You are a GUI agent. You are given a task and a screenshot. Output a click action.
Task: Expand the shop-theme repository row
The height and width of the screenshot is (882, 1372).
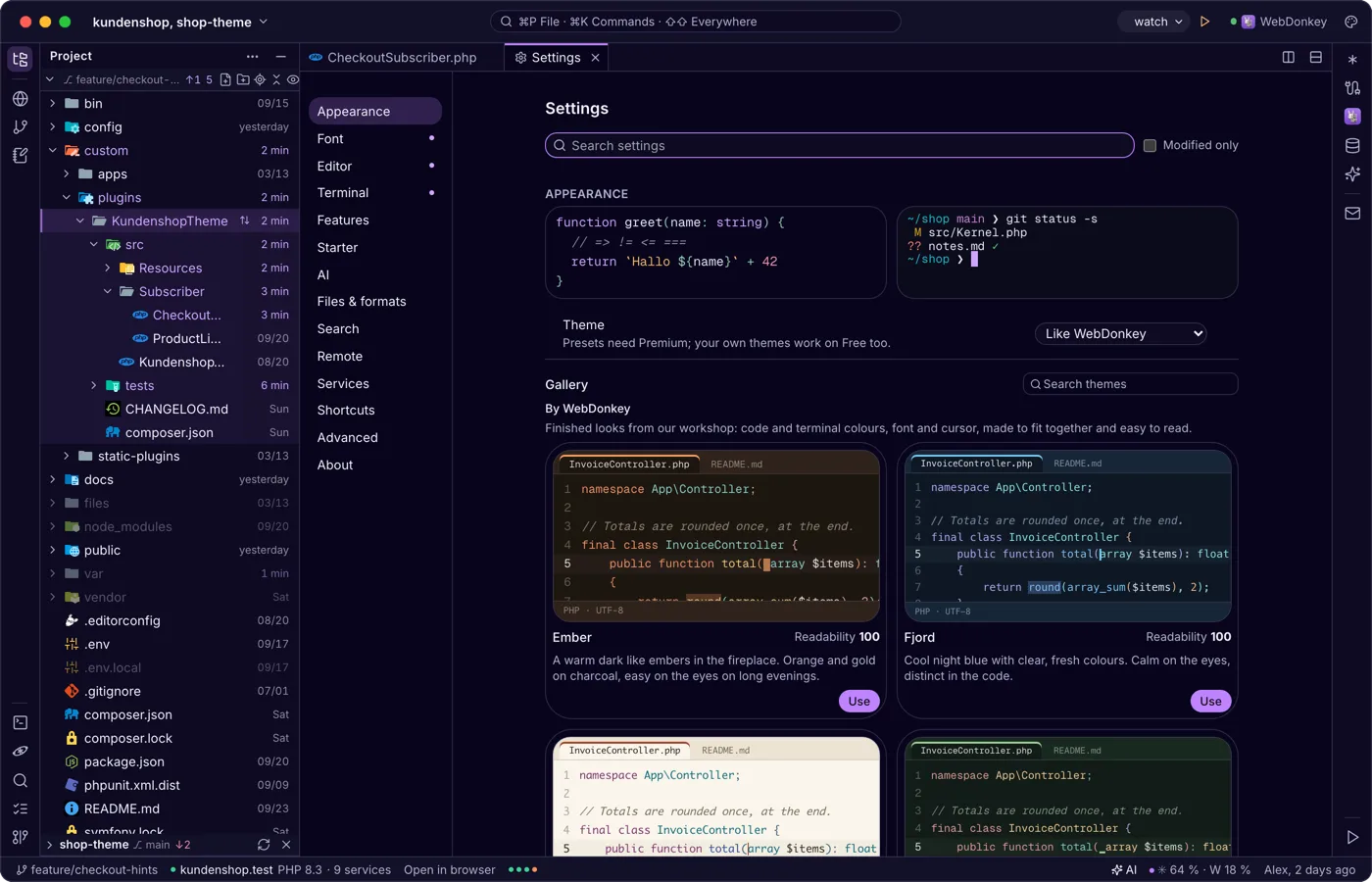click(50, 845)
